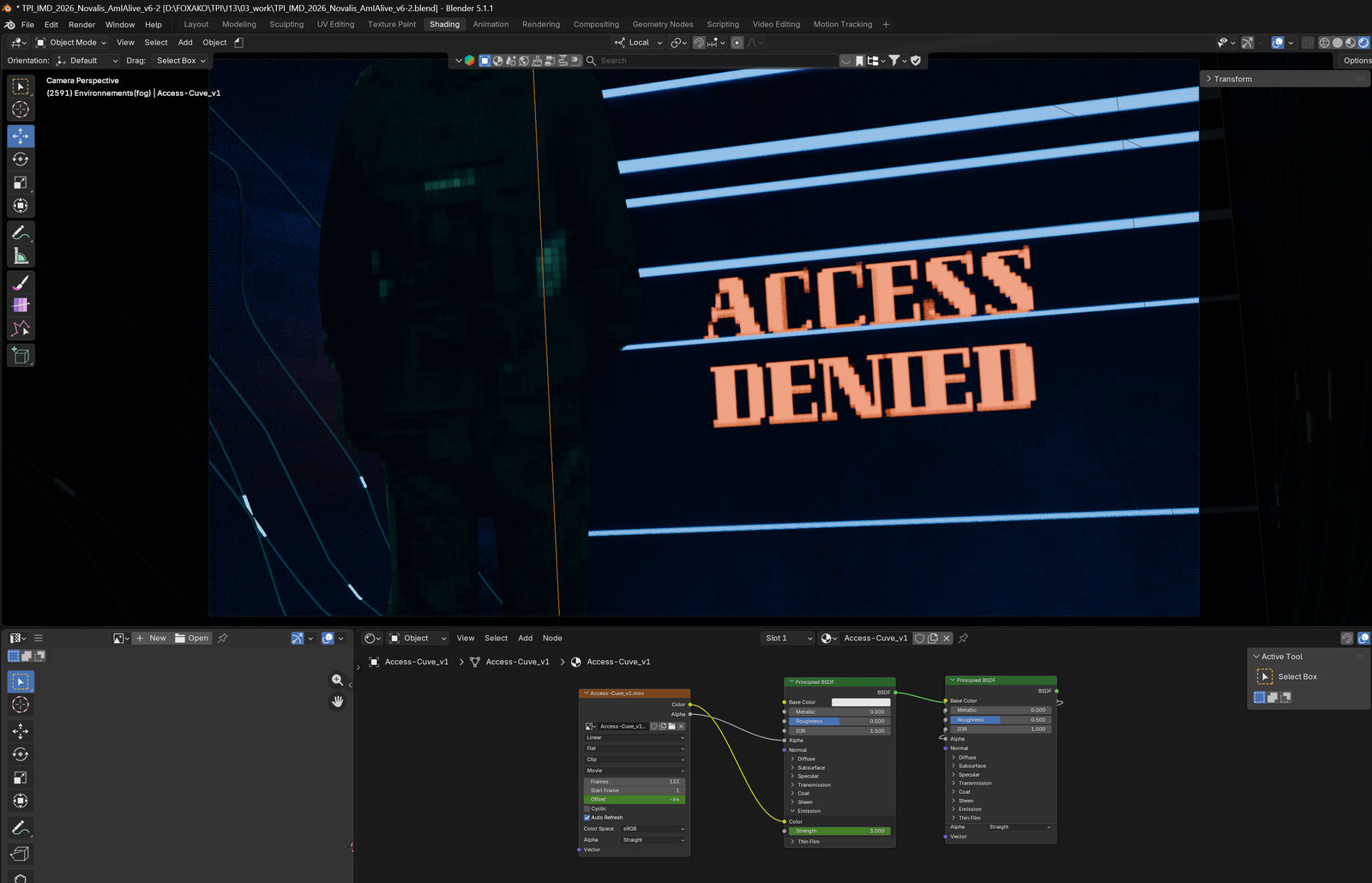
Task: Select Rotate tool in image editor toolbar
Action: coord(21,754)
